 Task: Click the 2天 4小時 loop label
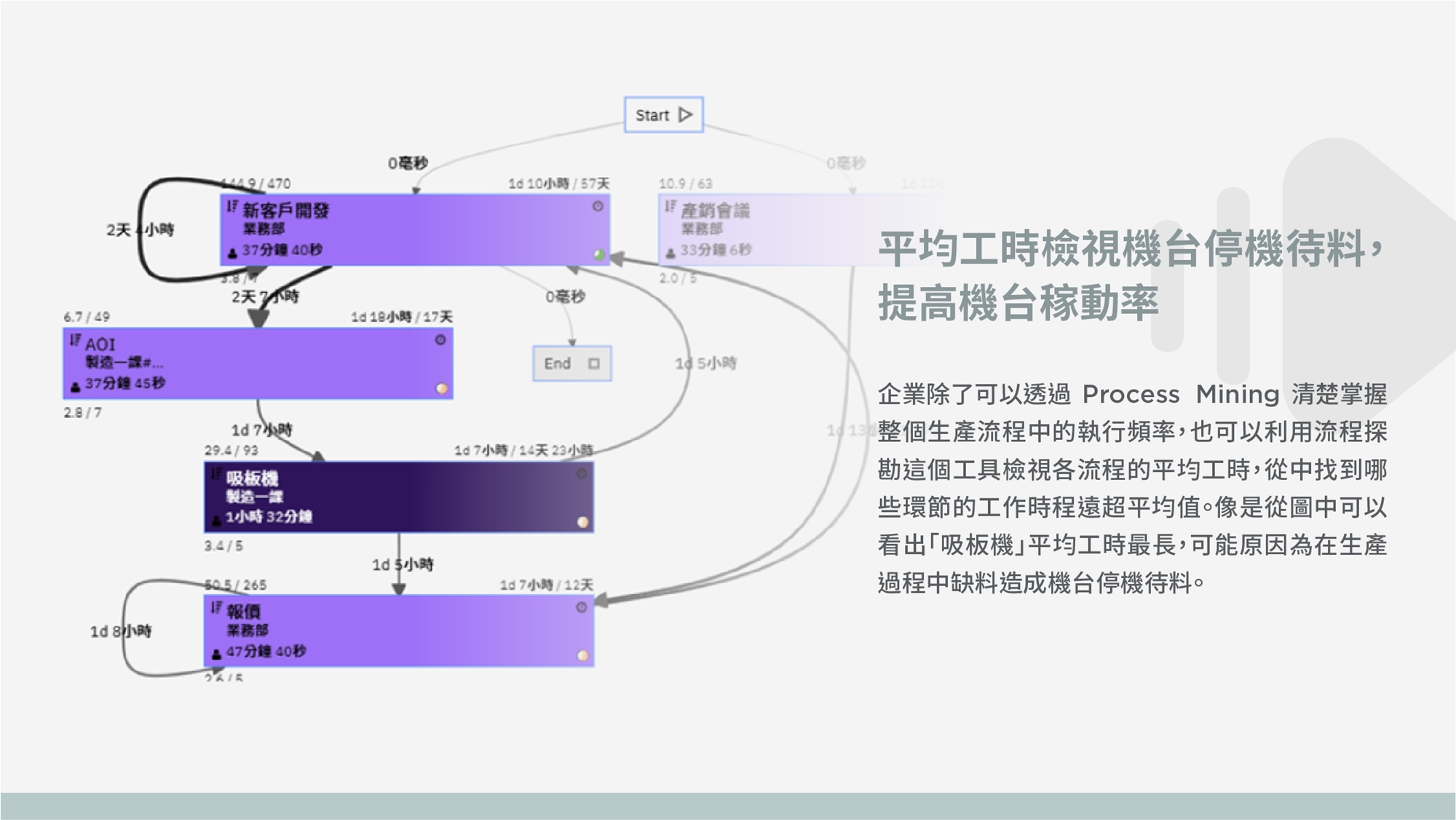[x=140, y=230]
